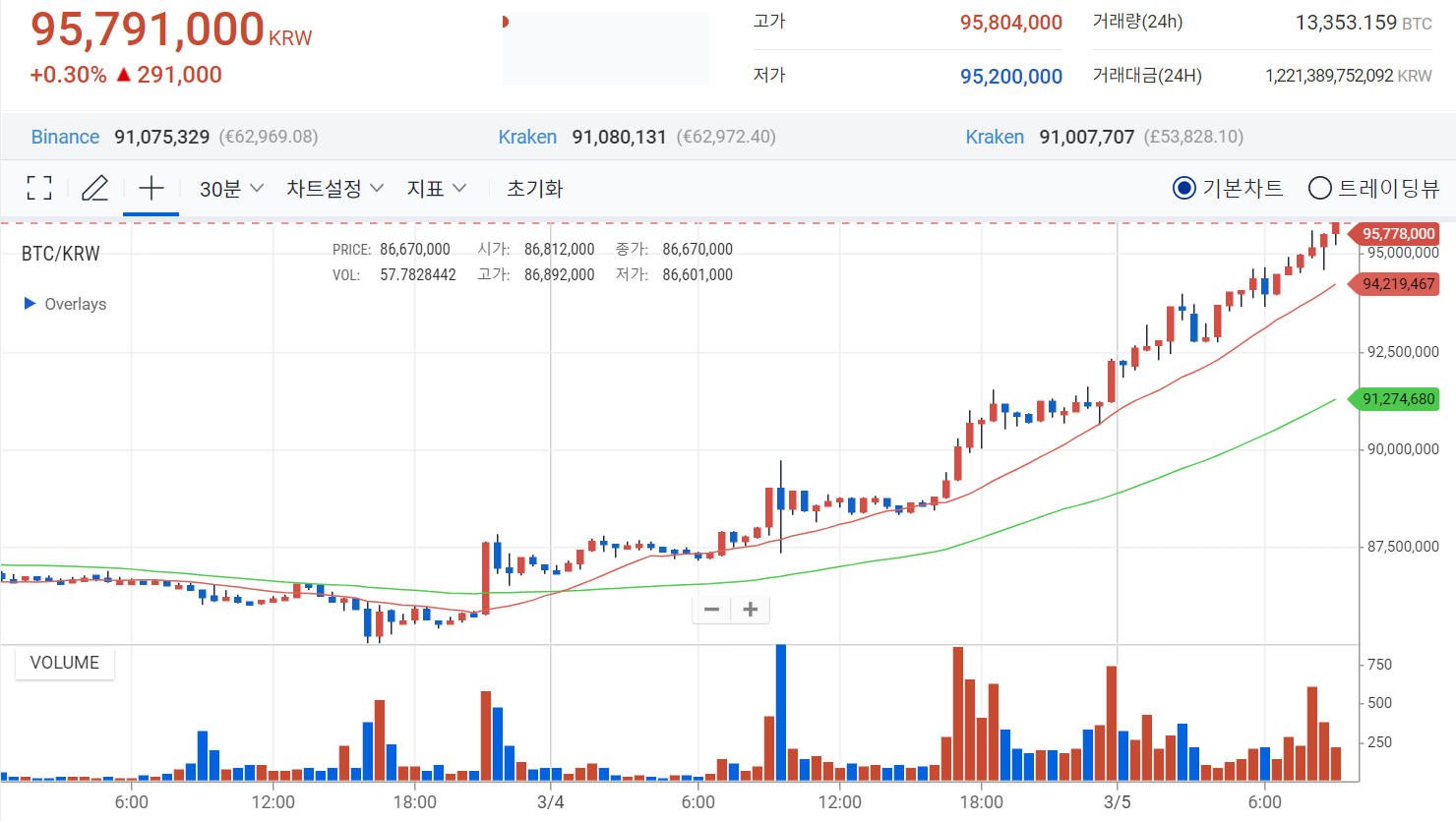Click the fullscreen expand icon
Image resolution: width=1456 pixels, height=821 pixels.
tap(39, 188)
